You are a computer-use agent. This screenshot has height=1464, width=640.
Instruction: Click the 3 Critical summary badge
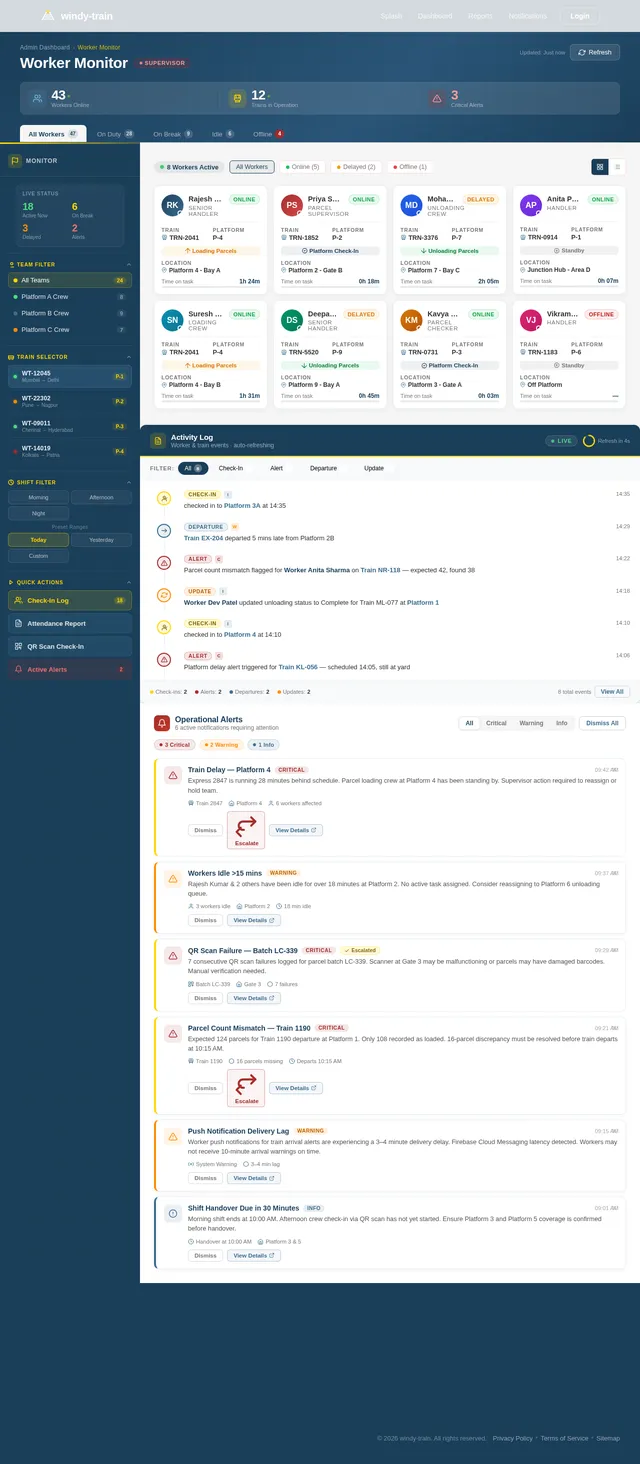(x=175, y=744)
